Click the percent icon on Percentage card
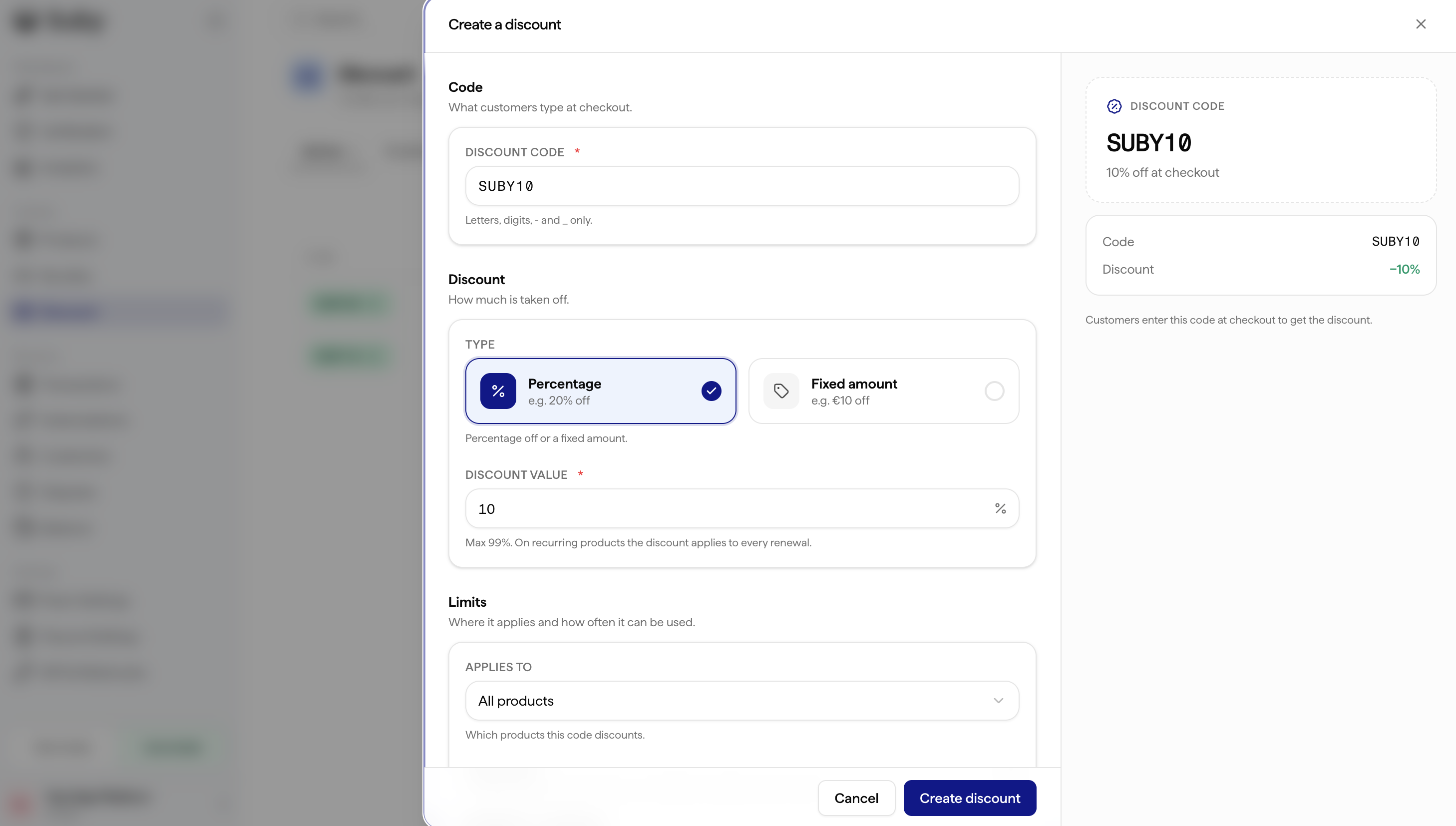1456x826 pixels. pos(498,391)
